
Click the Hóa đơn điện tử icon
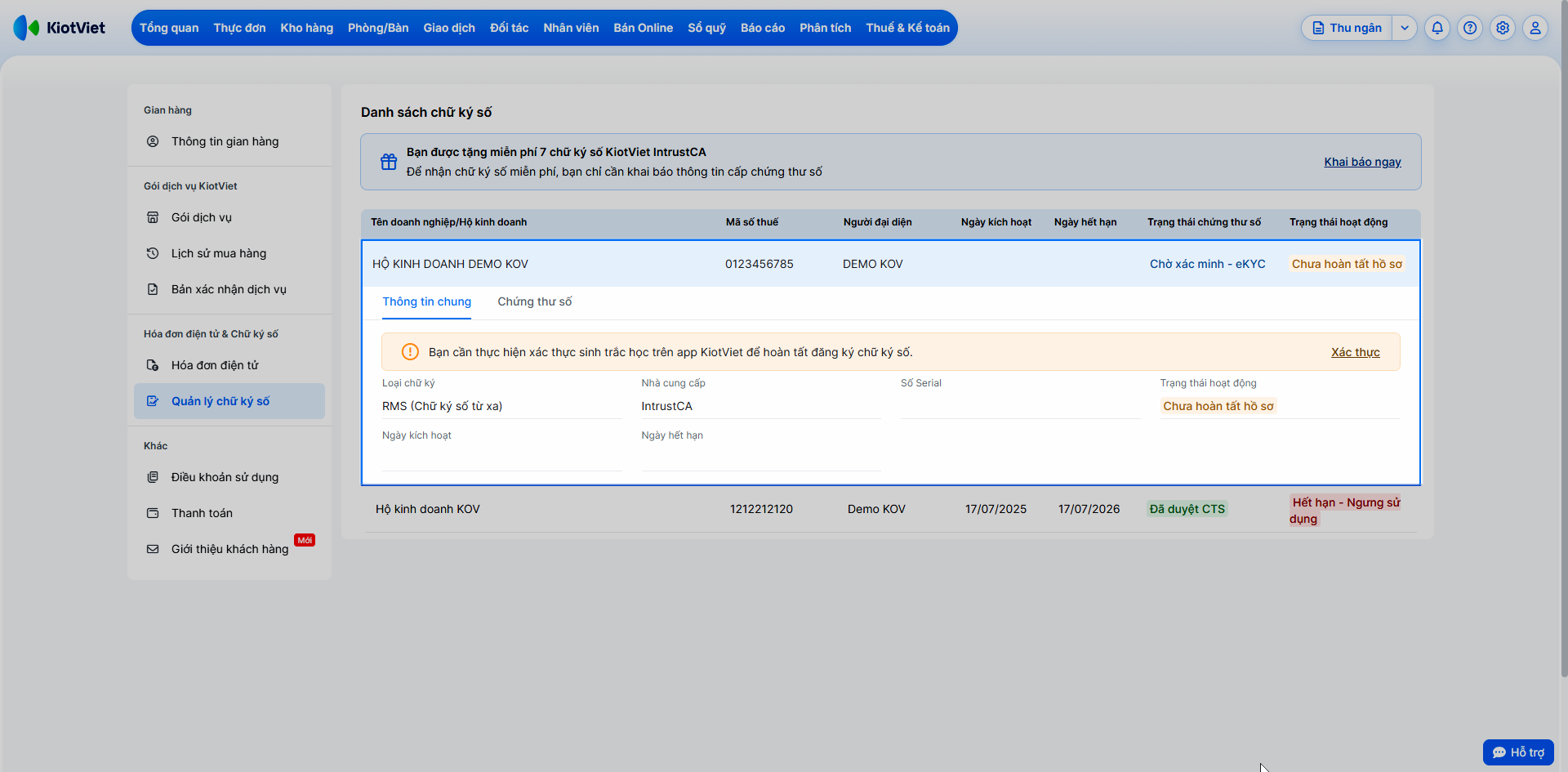153,365
